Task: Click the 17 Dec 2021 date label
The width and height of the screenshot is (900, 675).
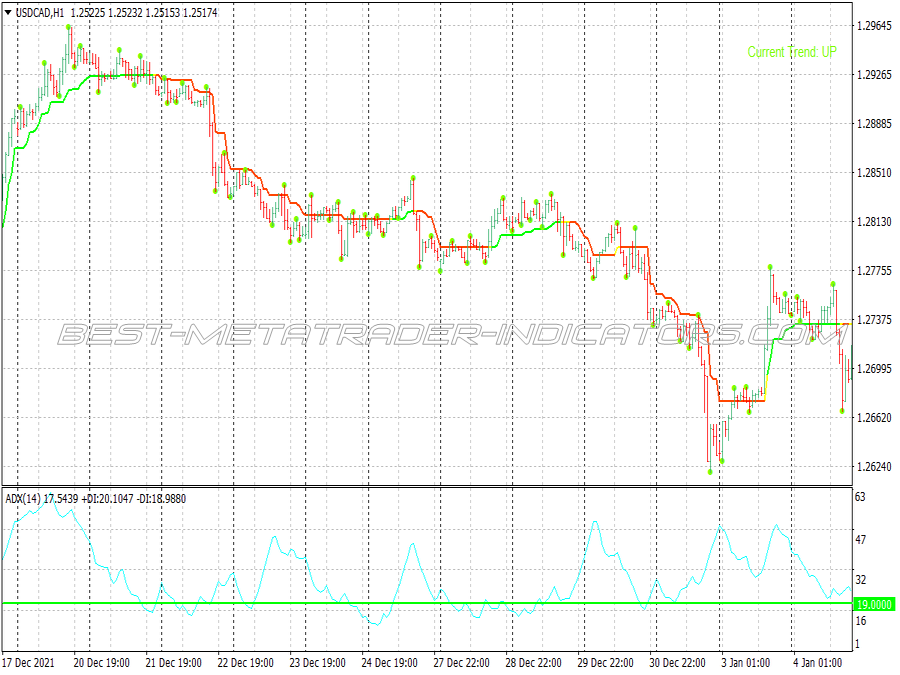Action: click(x=28, y=662)
